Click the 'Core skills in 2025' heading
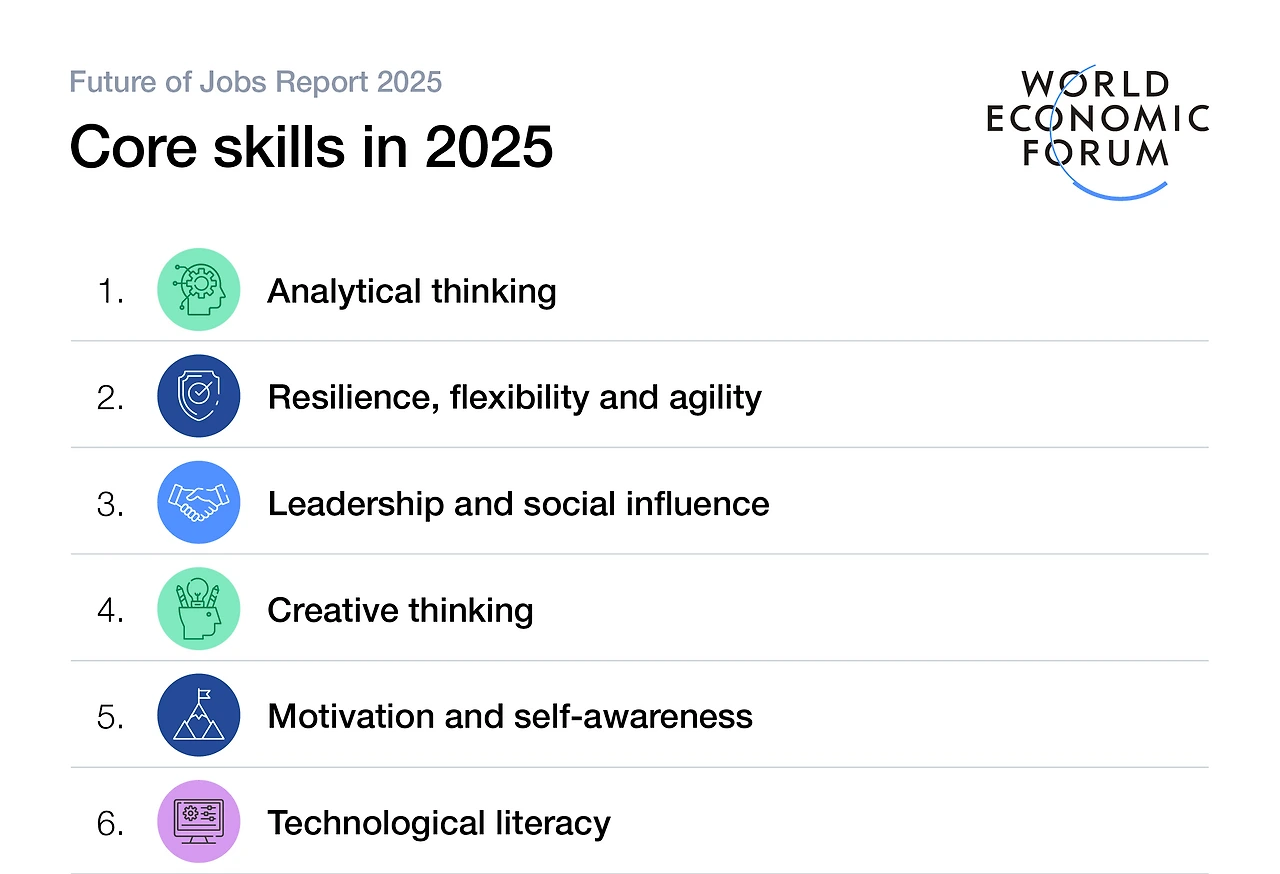Viewport: 1280px width, 874px height. click(x=311, y=148)
